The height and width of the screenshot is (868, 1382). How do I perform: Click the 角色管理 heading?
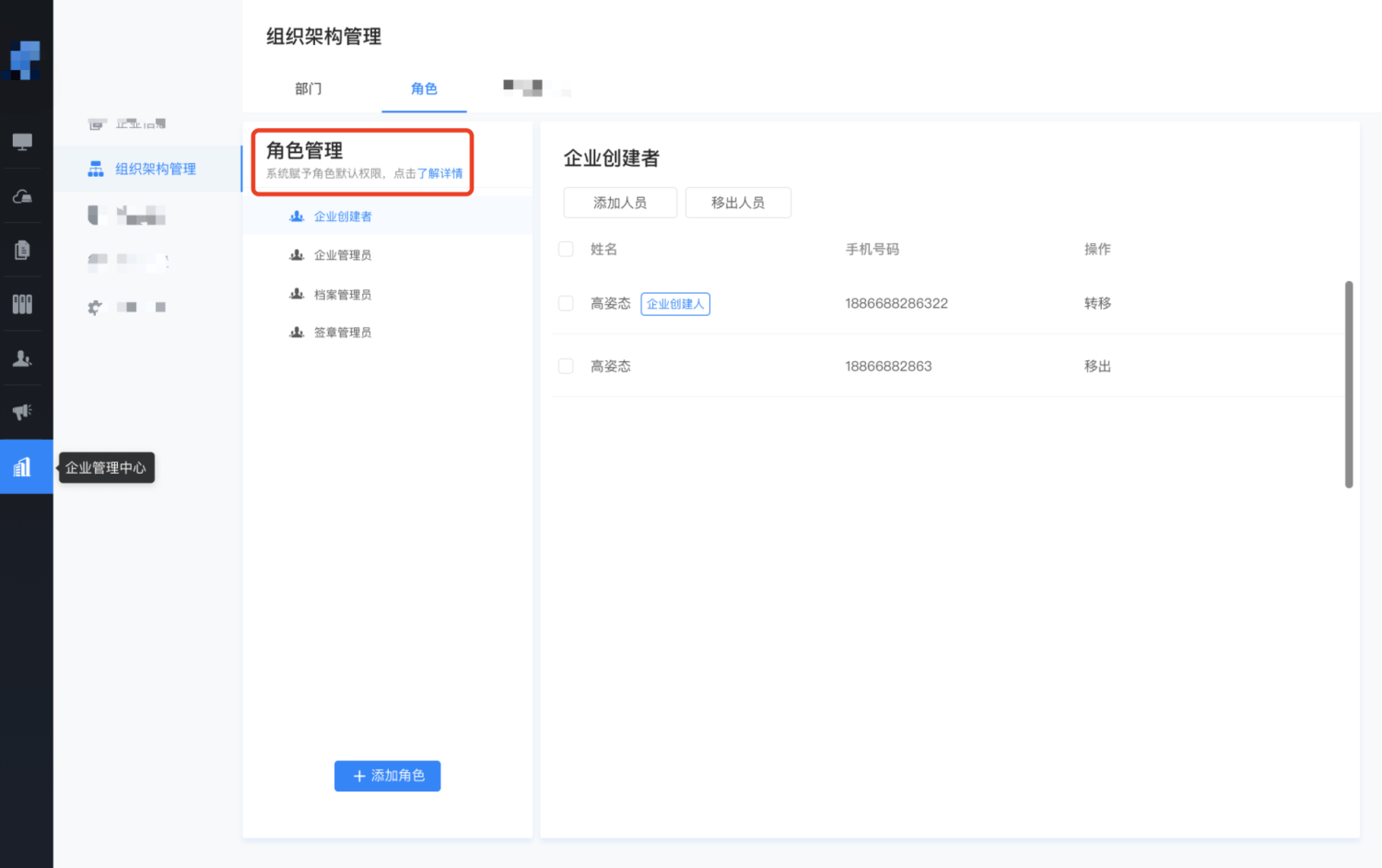coord(305,150)
